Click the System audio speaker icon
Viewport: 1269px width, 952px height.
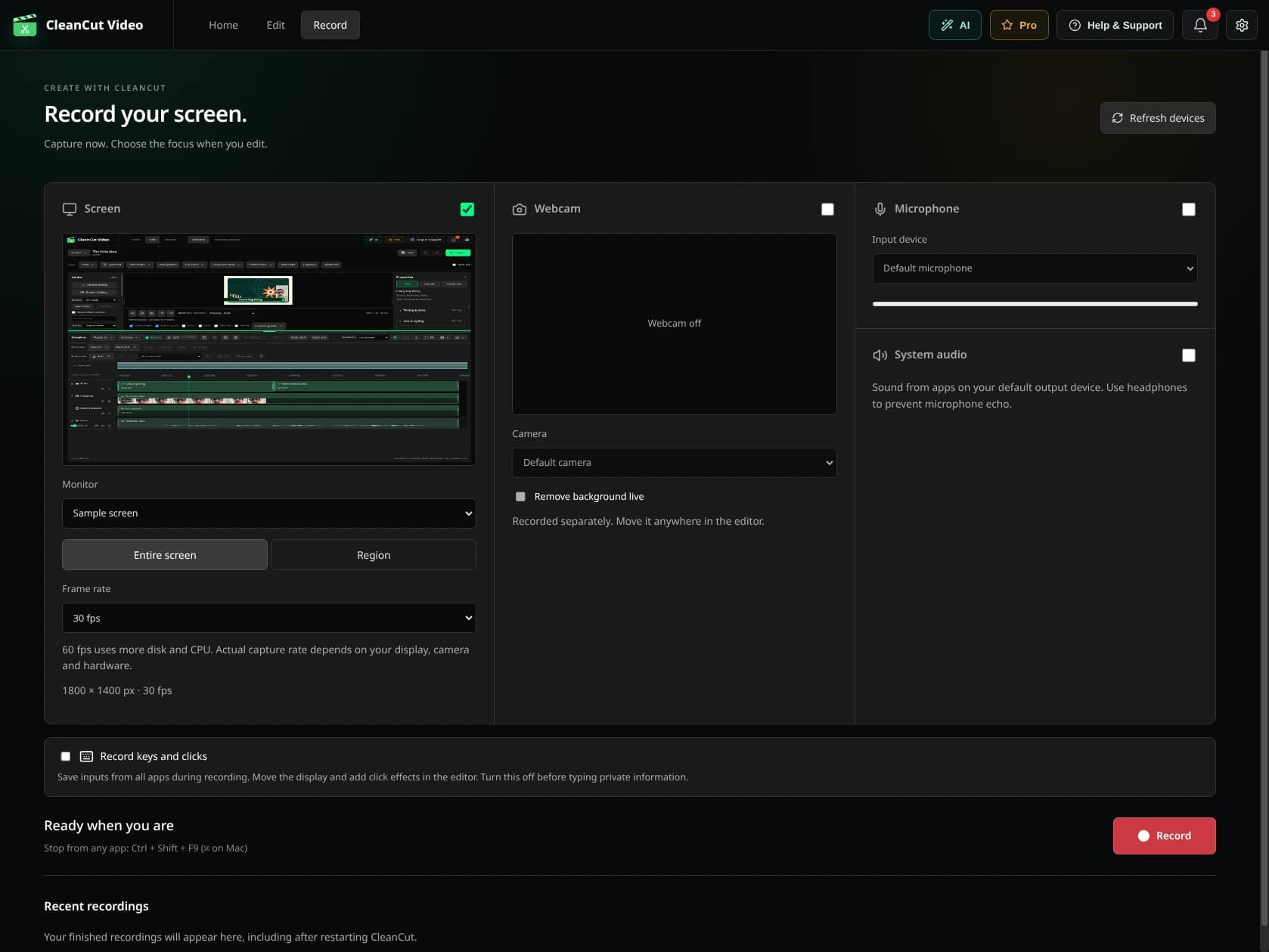click(880, 355)
